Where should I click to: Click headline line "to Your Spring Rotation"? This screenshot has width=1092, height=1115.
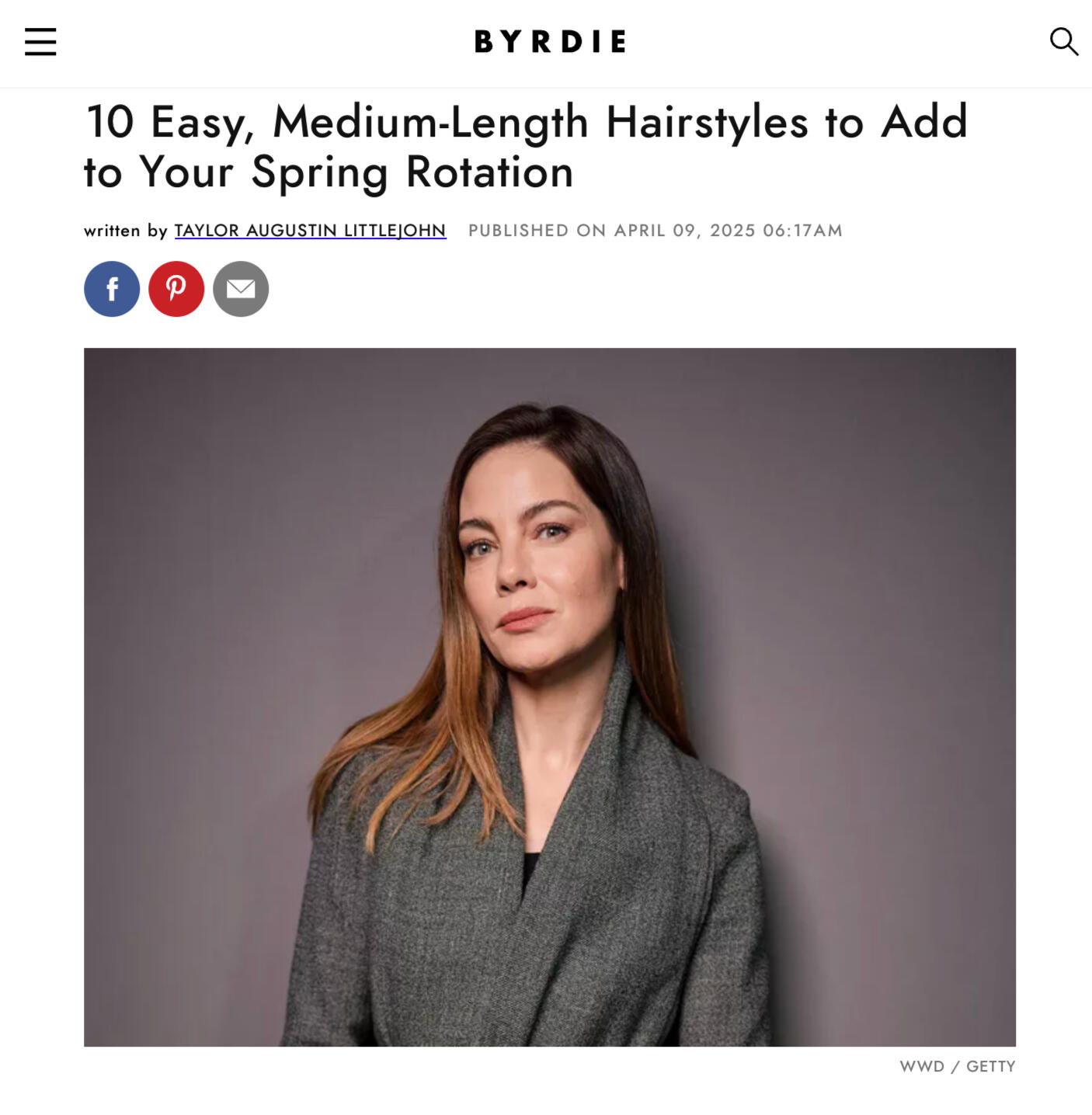pos(329,172)
